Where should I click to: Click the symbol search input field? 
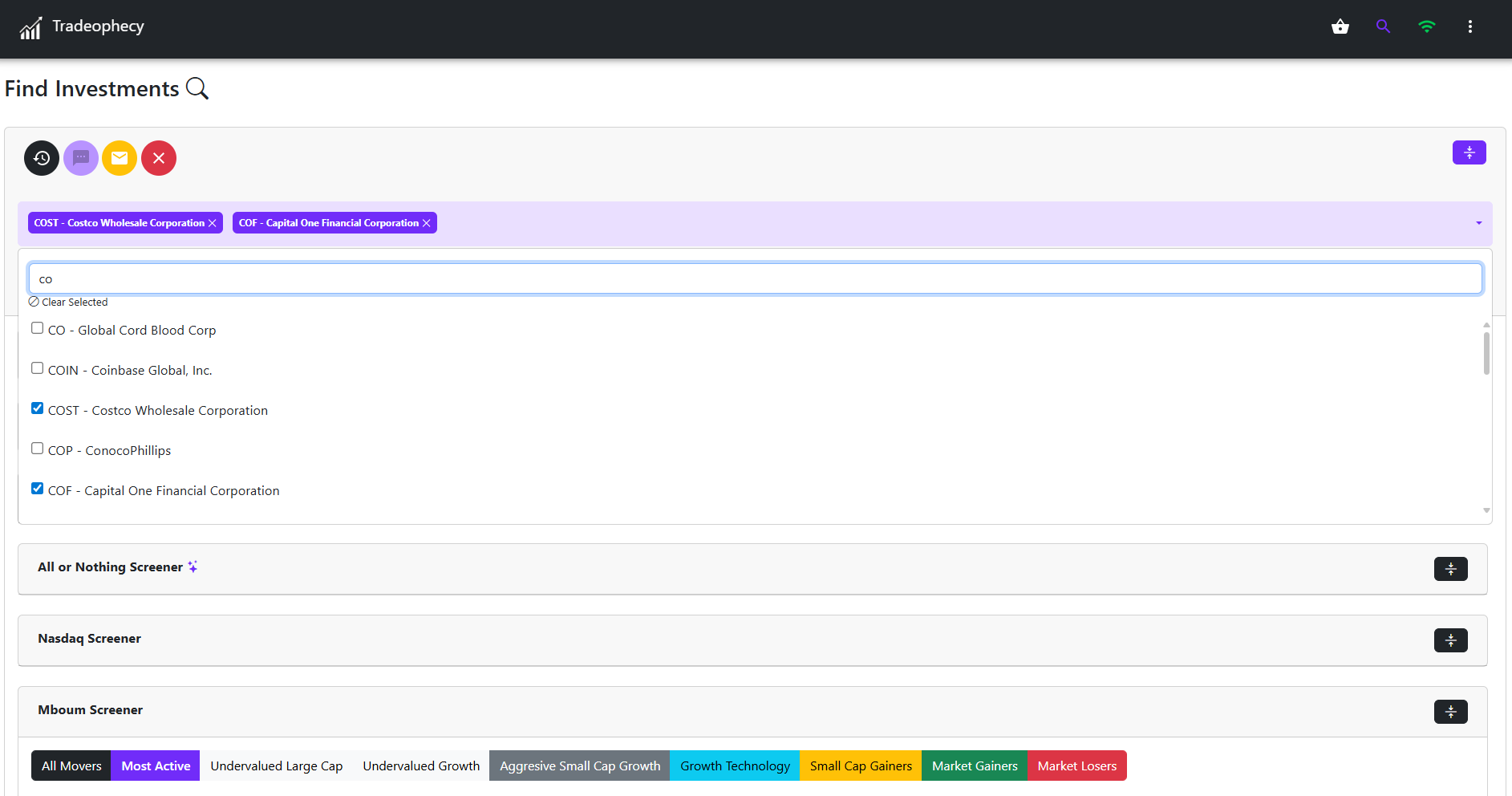coord(755,278)
